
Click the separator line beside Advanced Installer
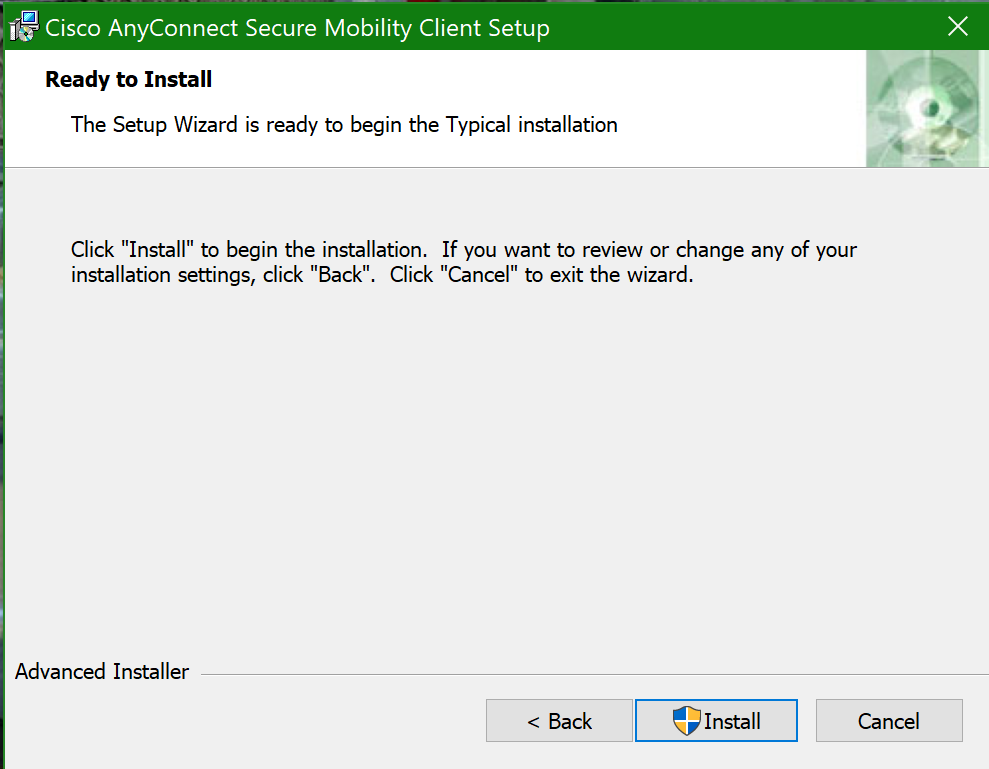point(590,674)
